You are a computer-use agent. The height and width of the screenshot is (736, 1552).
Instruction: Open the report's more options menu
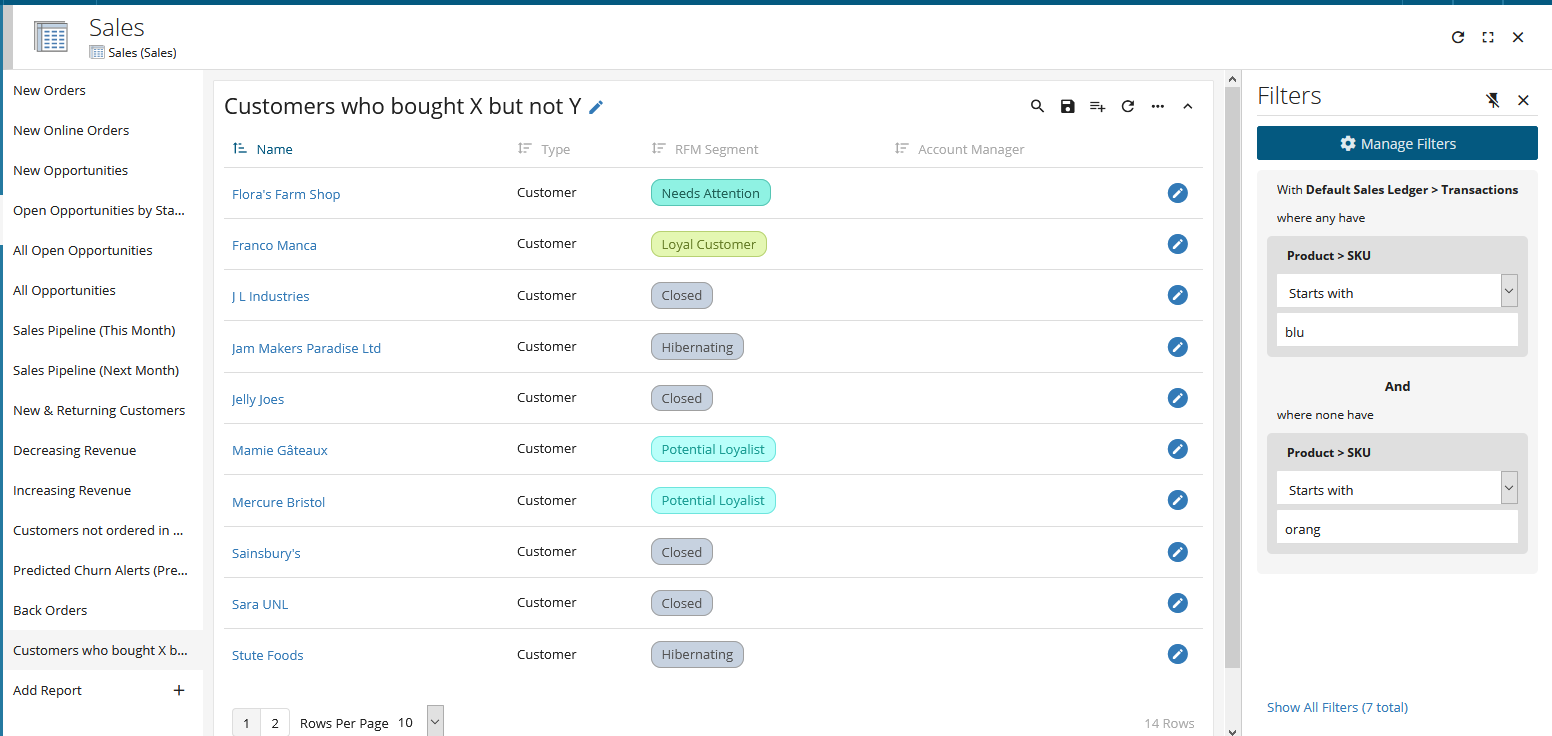(1158, 106)
